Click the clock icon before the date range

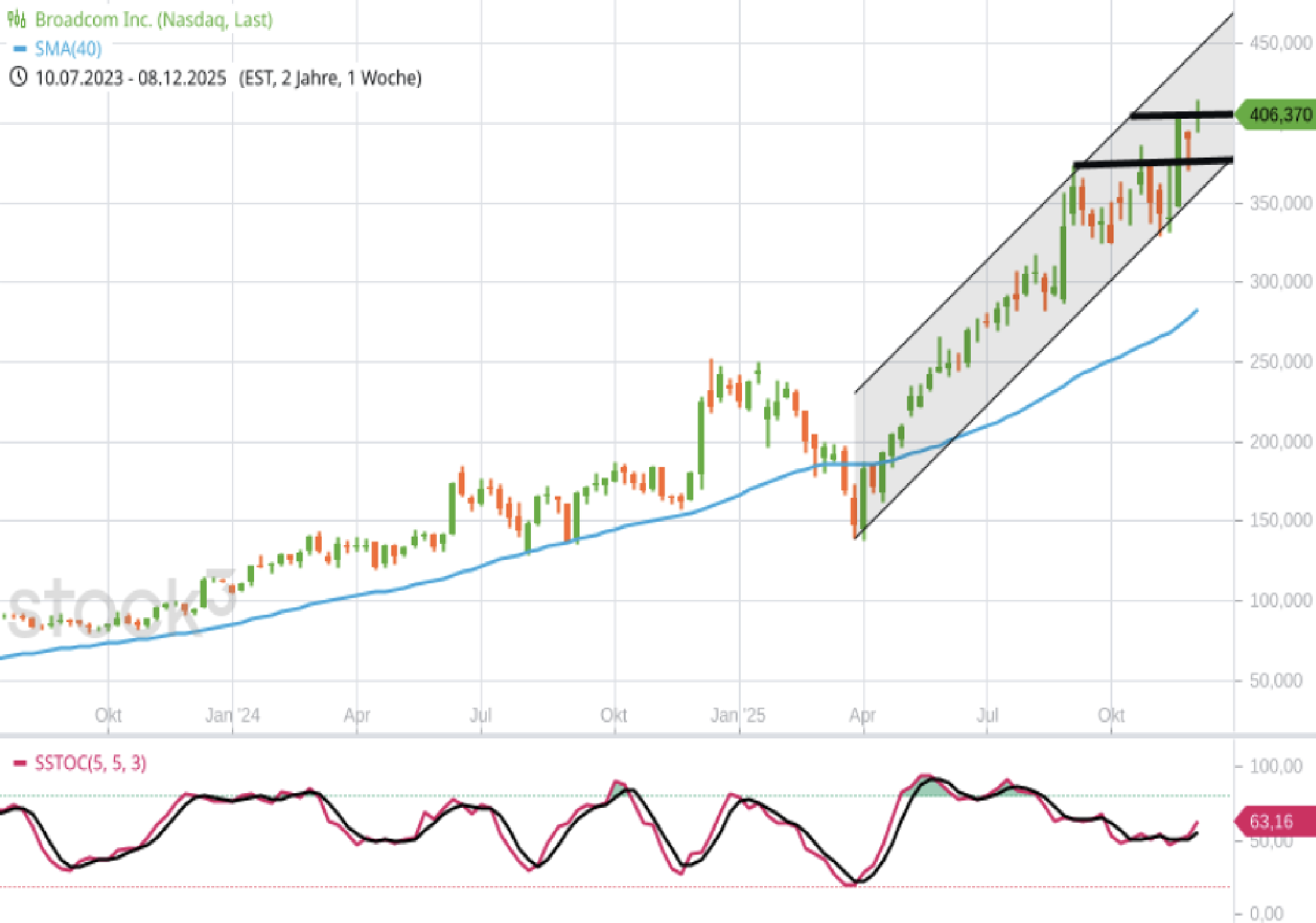(x=18, y=78)
